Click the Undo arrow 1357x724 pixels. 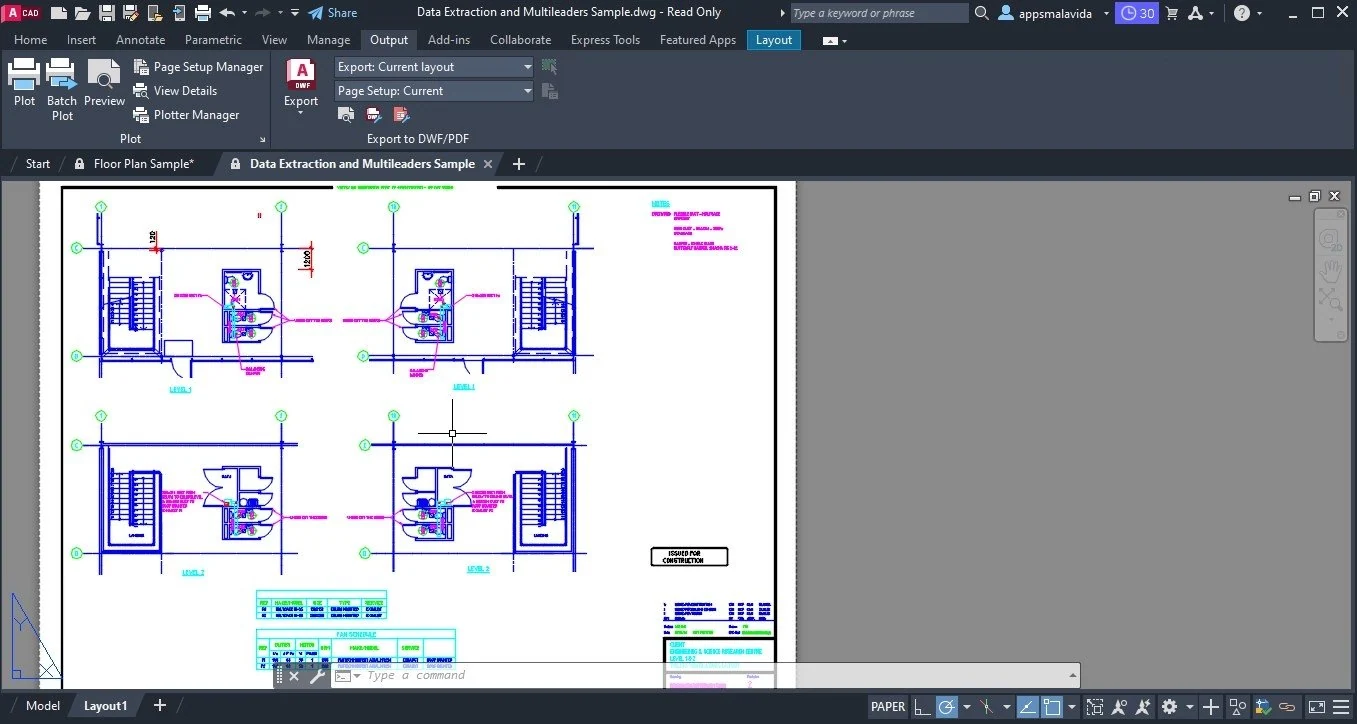(x=227, y=13)
